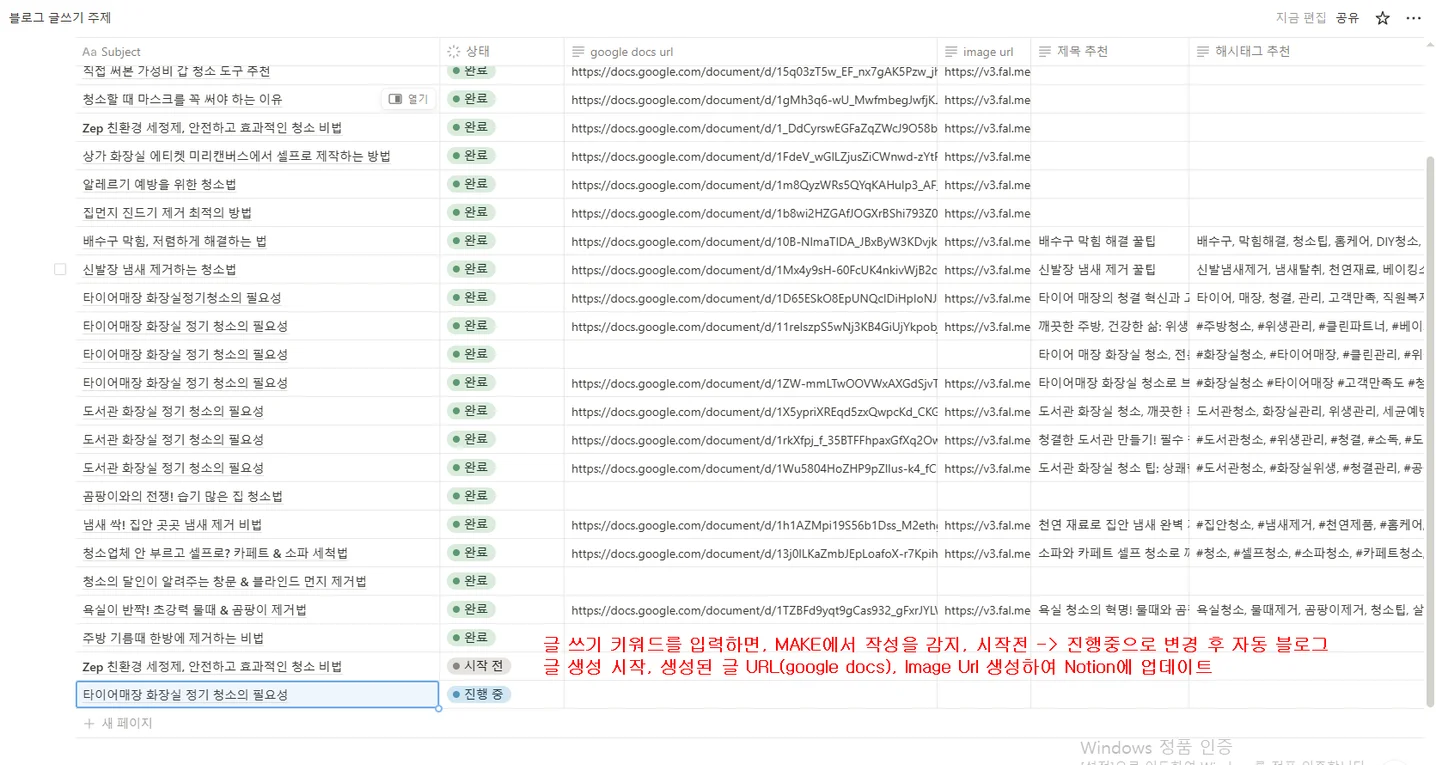Tick the checkbox beside 신발장 냄새 제거하는 청소법
Screen dimensions: 1436x765
[x=60, y=270]
